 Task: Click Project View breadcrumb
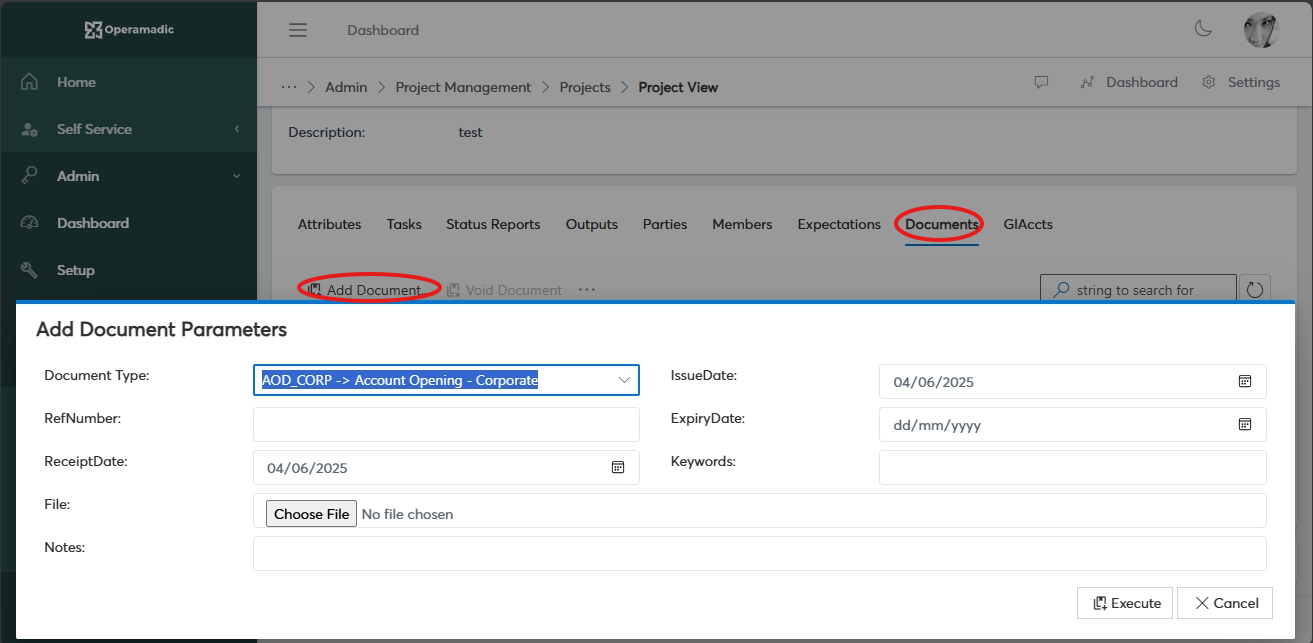678,87
